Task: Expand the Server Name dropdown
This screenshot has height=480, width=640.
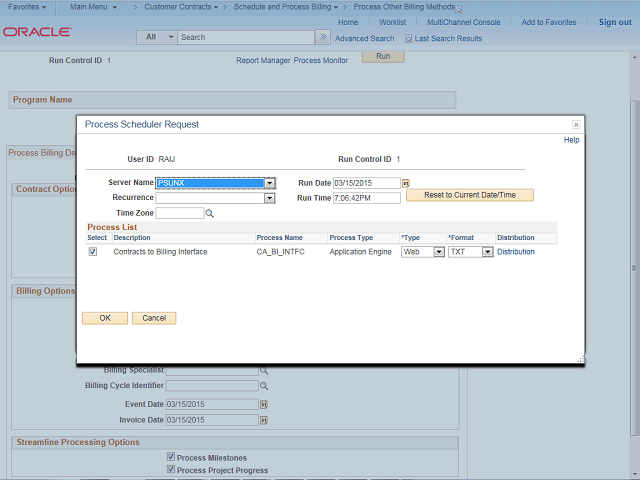Action: [270, 183]
